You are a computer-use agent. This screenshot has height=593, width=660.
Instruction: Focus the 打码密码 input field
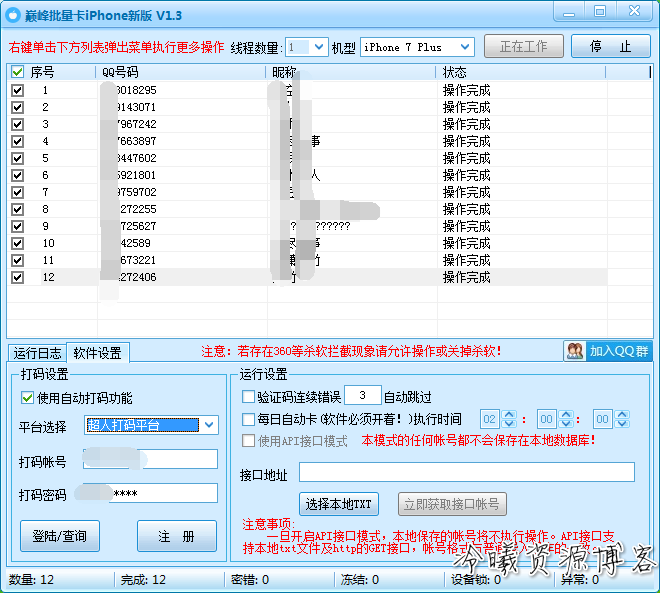[150, 493]
